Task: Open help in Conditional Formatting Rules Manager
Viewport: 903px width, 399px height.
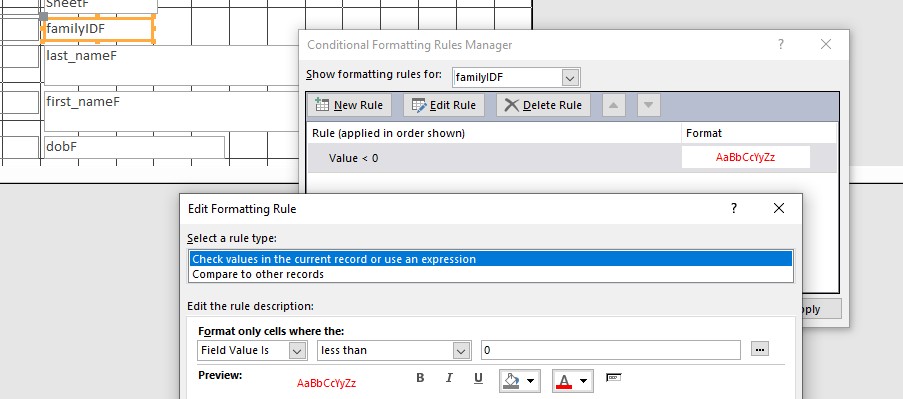Action: point(780,44)
